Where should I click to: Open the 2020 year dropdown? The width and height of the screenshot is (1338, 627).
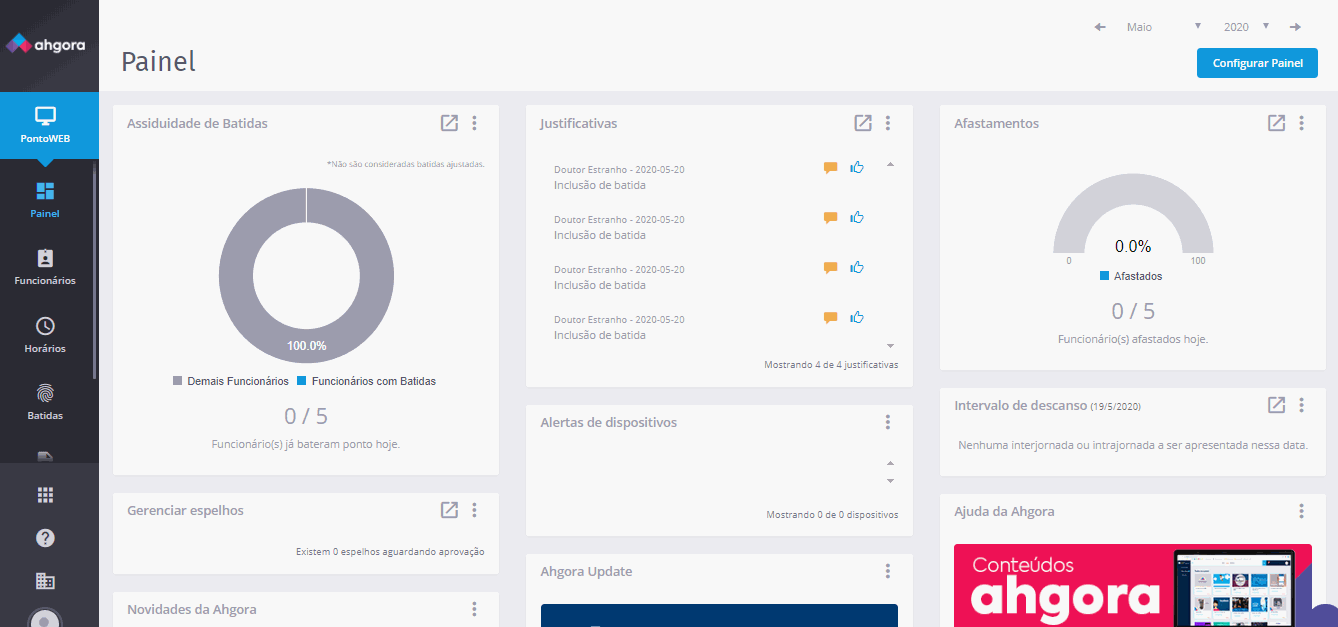click(x=1246, y=27)
